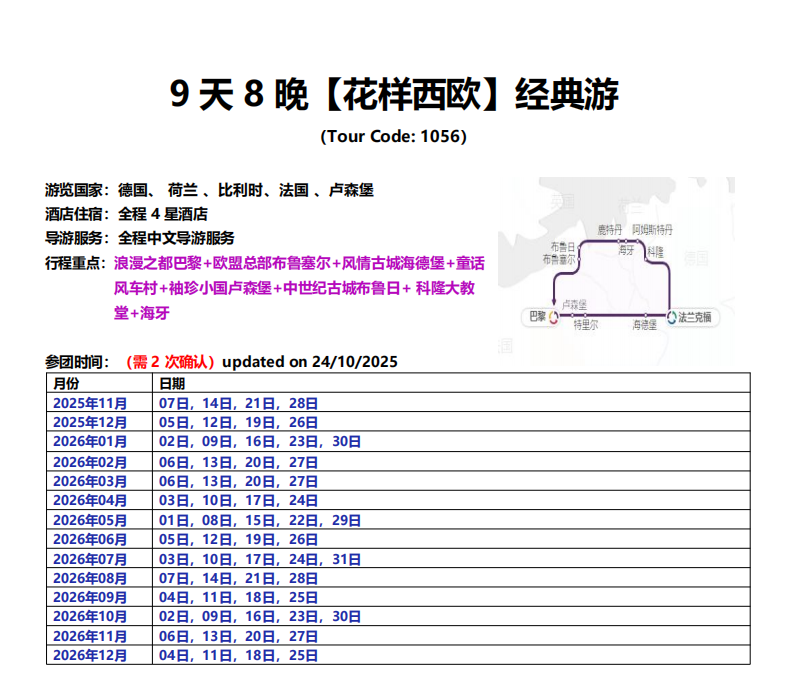788x699 pixels.
Task: Click the 特里尔 stop dot on map
Action: (585, 317)
